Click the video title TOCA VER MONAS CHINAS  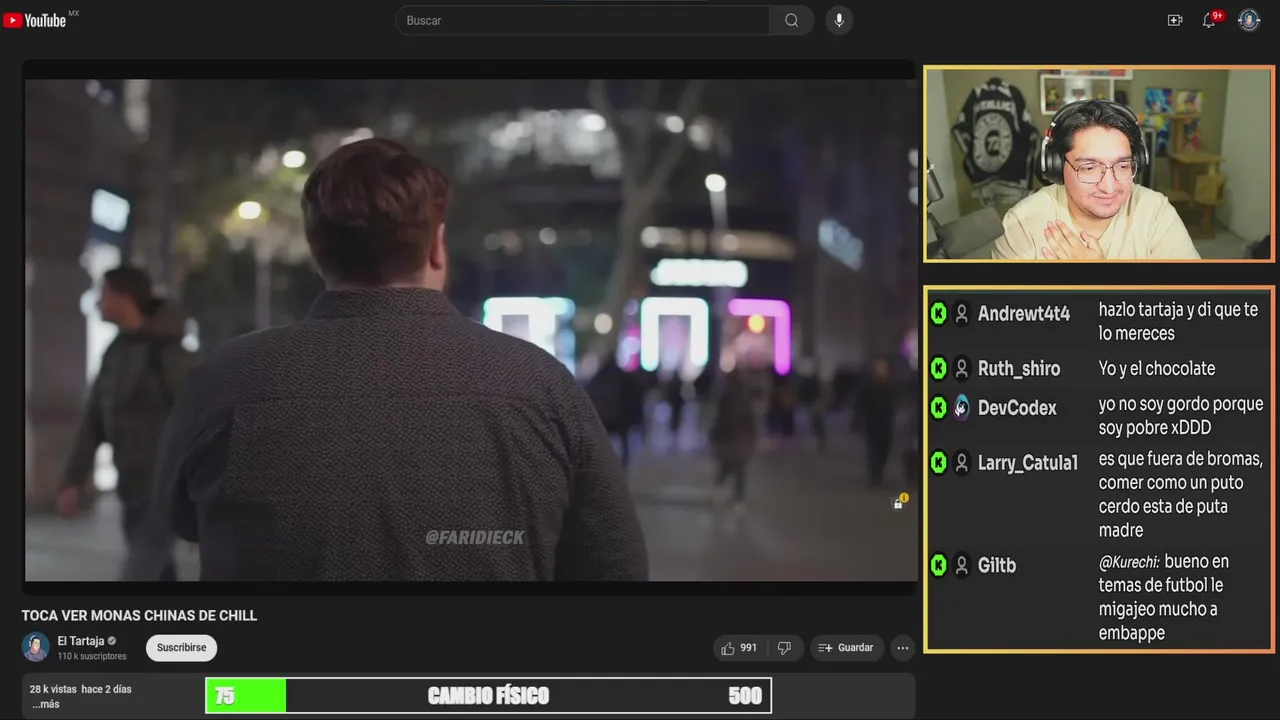pos(139,615)
